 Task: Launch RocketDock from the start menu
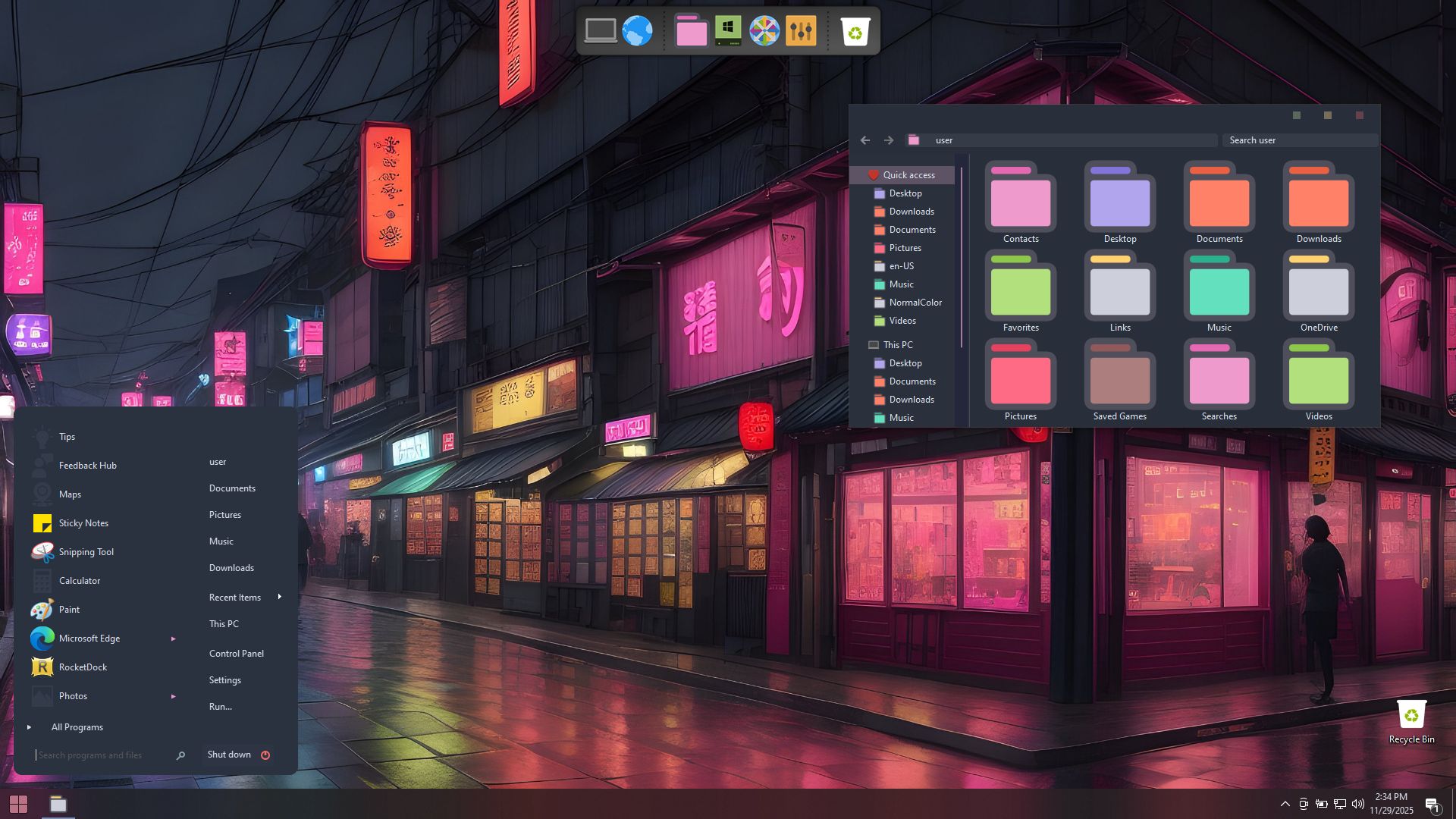click(83, 667)
